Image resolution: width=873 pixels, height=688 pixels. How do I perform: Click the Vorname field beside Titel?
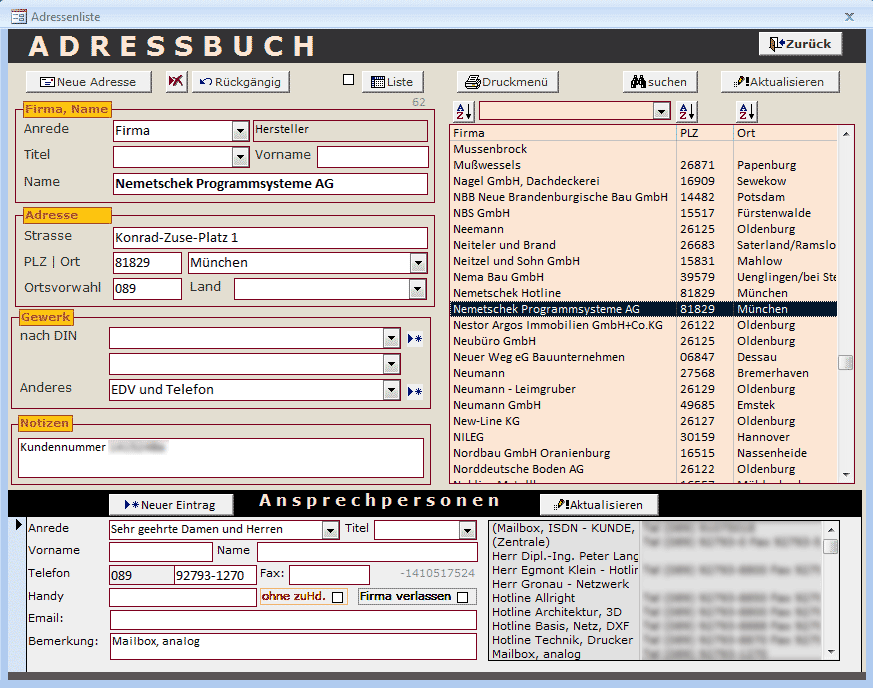click(372, 156)
